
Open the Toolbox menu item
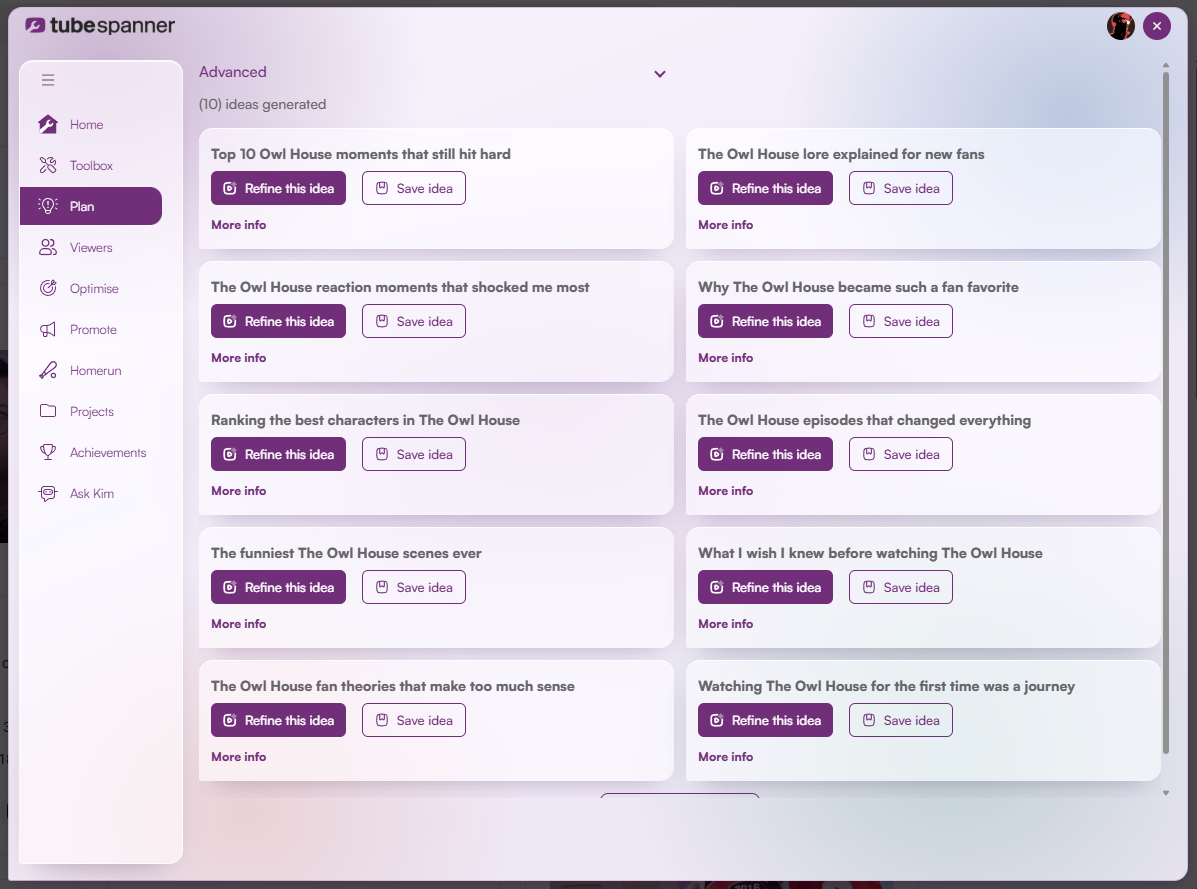91,166
